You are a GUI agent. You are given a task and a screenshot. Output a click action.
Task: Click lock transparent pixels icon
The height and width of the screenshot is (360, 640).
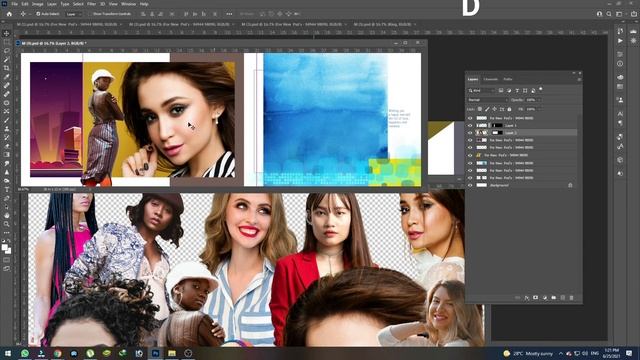480,109
